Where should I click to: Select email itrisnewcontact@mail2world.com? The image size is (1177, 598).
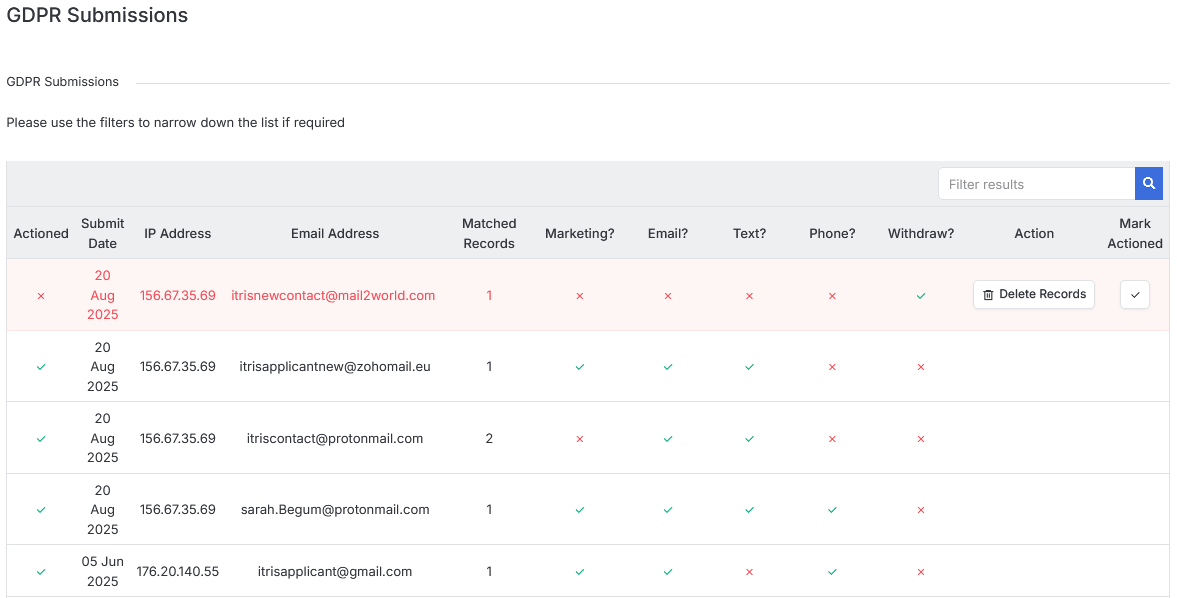(333, 296)
